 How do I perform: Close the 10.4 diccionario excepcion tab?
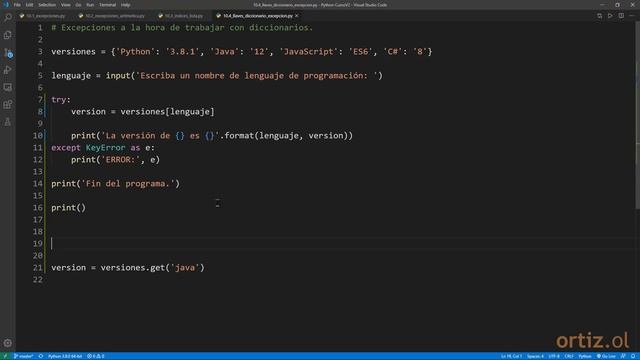pos(297,16)
